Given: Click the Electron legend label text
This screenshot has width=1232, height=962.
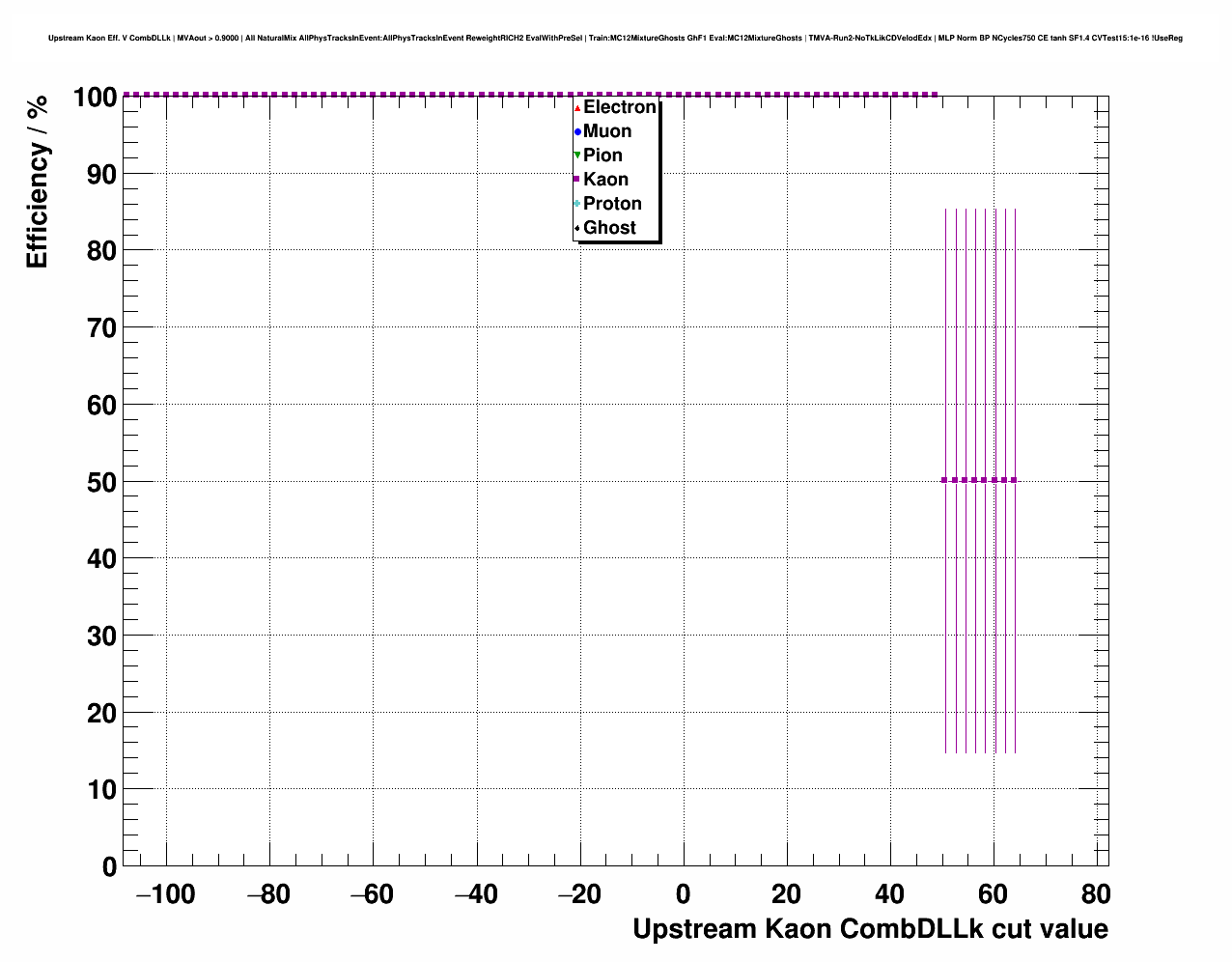Looking at the screenshot, I should point(619,107).
